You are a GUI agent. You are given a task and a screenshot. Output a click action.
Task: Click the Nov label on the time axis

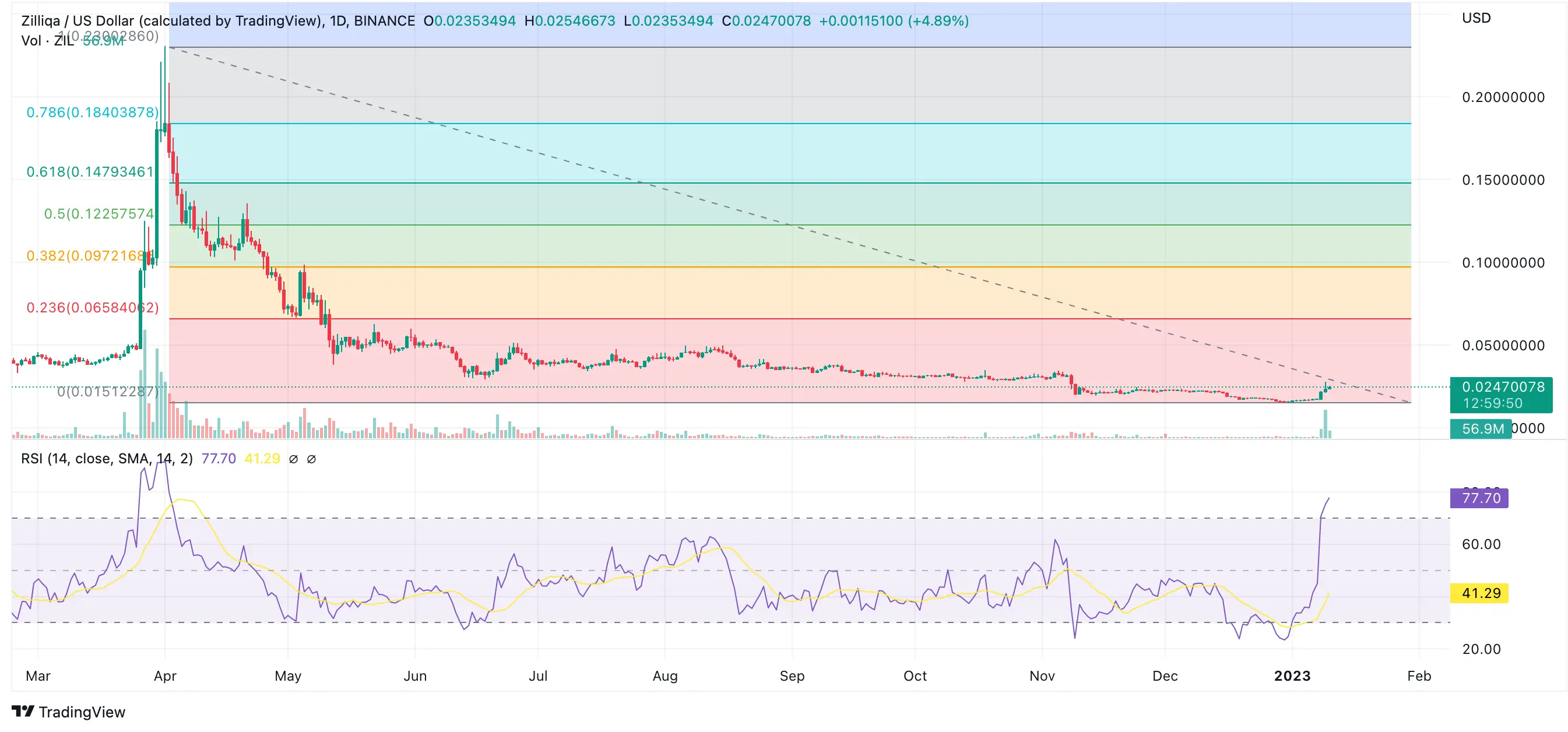pos(1042,675)
